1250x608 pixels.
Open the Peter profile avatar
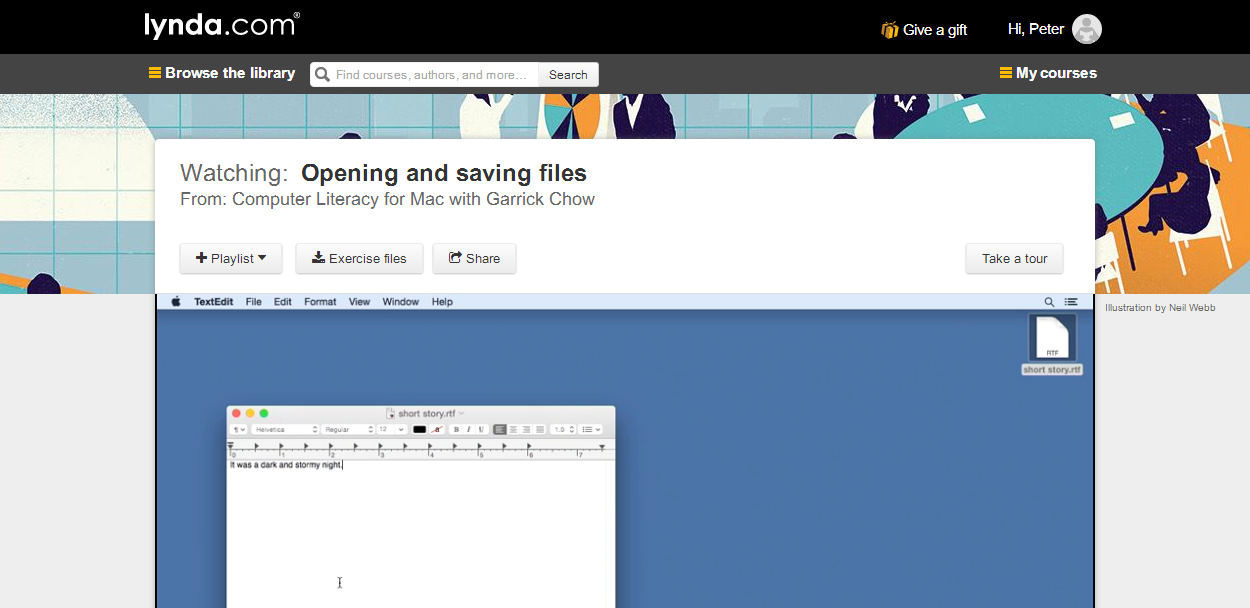pyautogui.click(x=1087, y=29)
